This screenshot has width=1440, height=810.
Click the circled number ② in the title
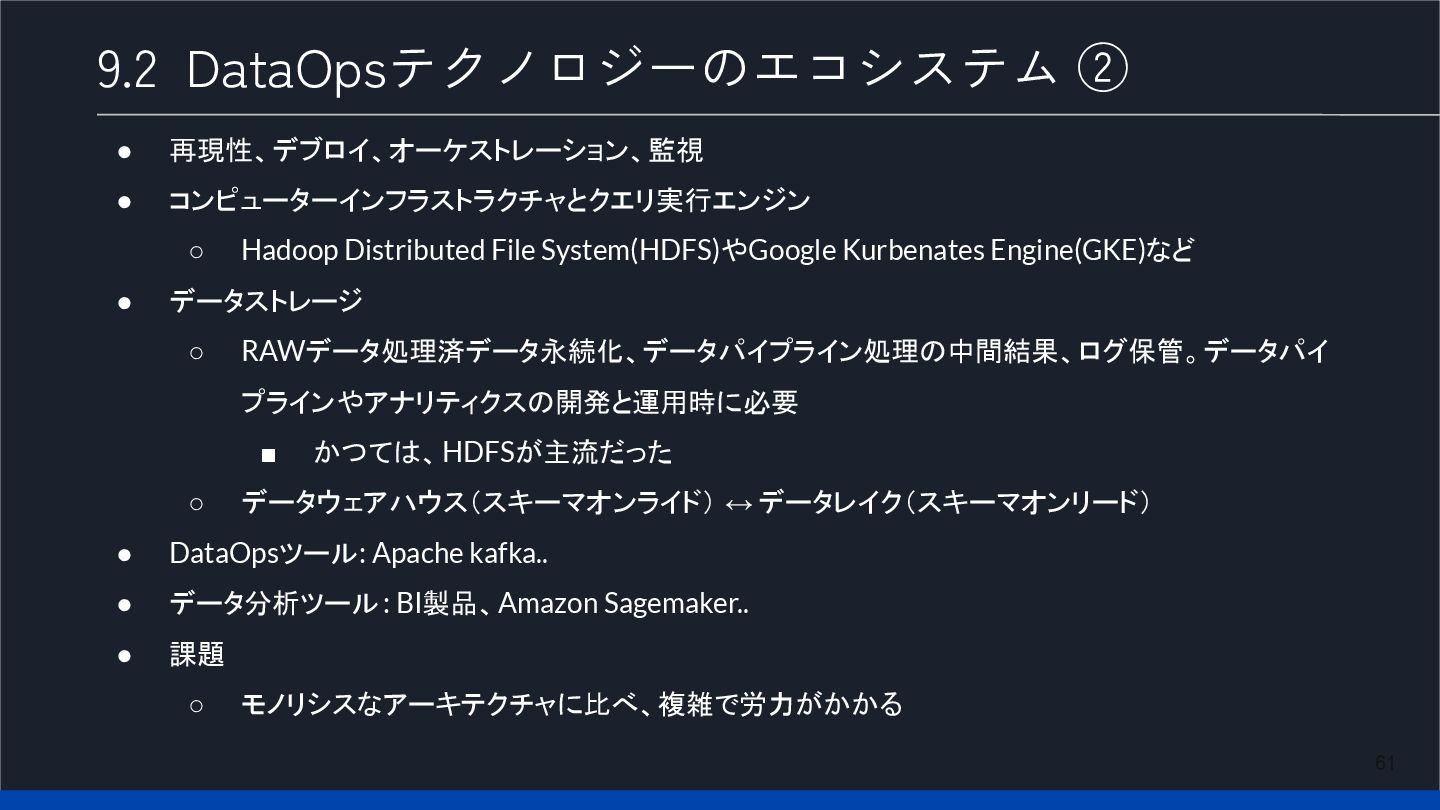(x=1102, y=70)
